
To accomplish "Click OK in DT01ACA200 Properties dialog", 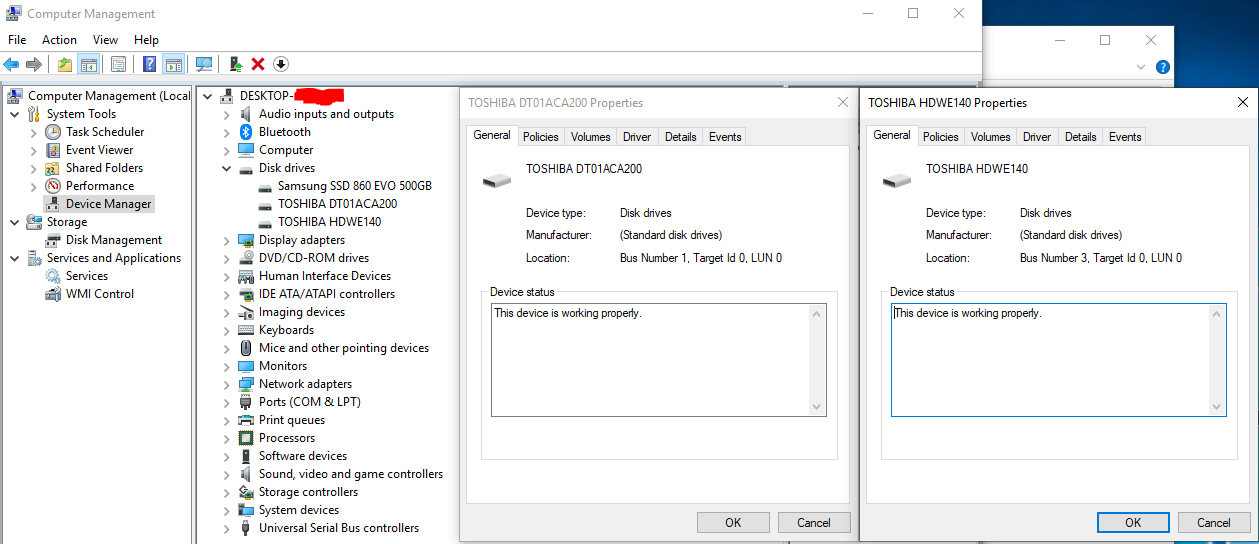I will pyautogui.click(x=733, y=522).
